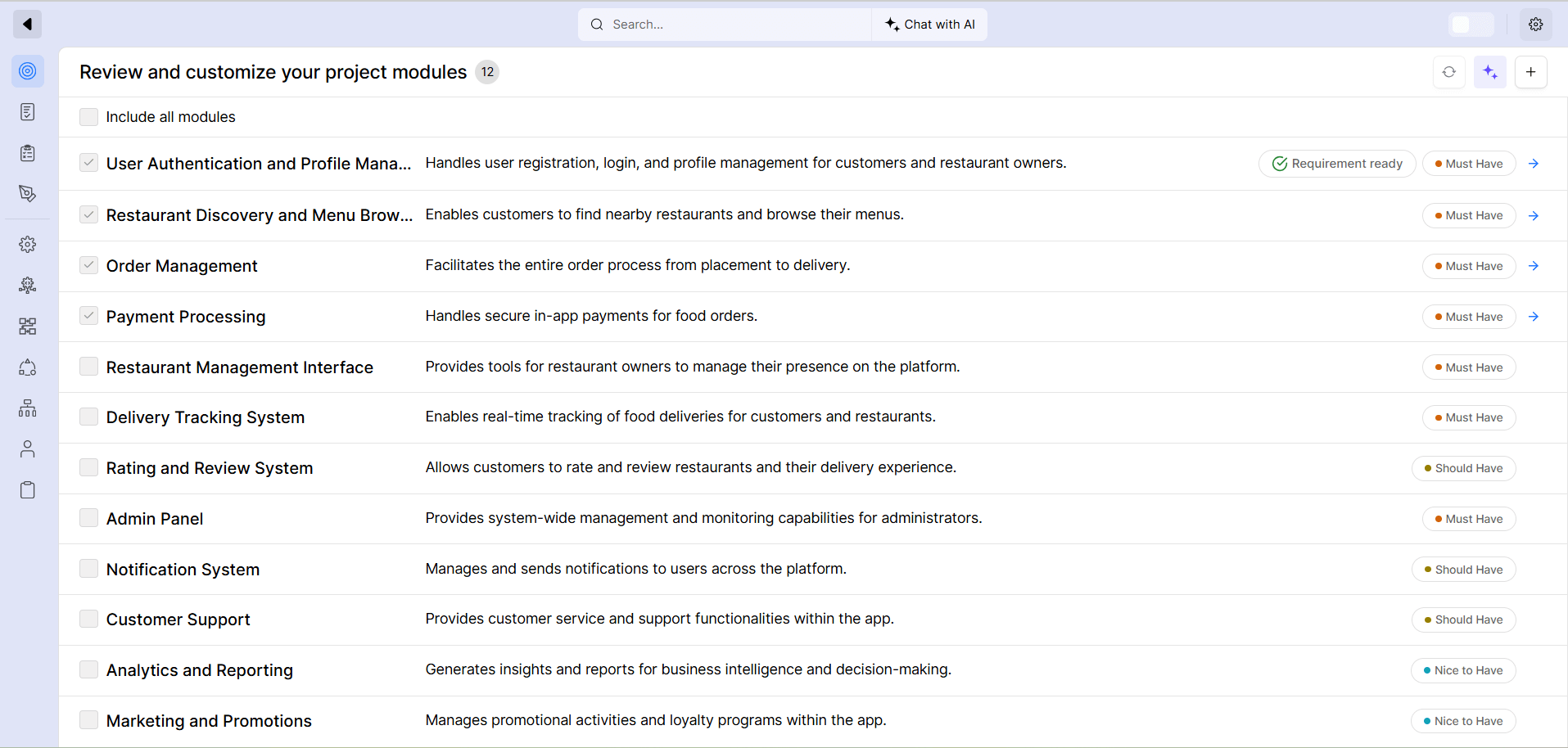This screenshot has width=1568, height=748.
Task: Check Marketing and Promotions checkbox
Action: [88, 720]
